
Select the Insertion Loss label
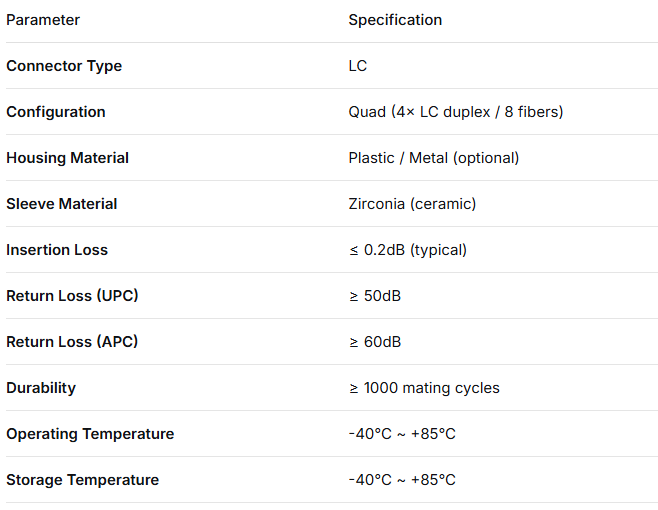point(57,250)
